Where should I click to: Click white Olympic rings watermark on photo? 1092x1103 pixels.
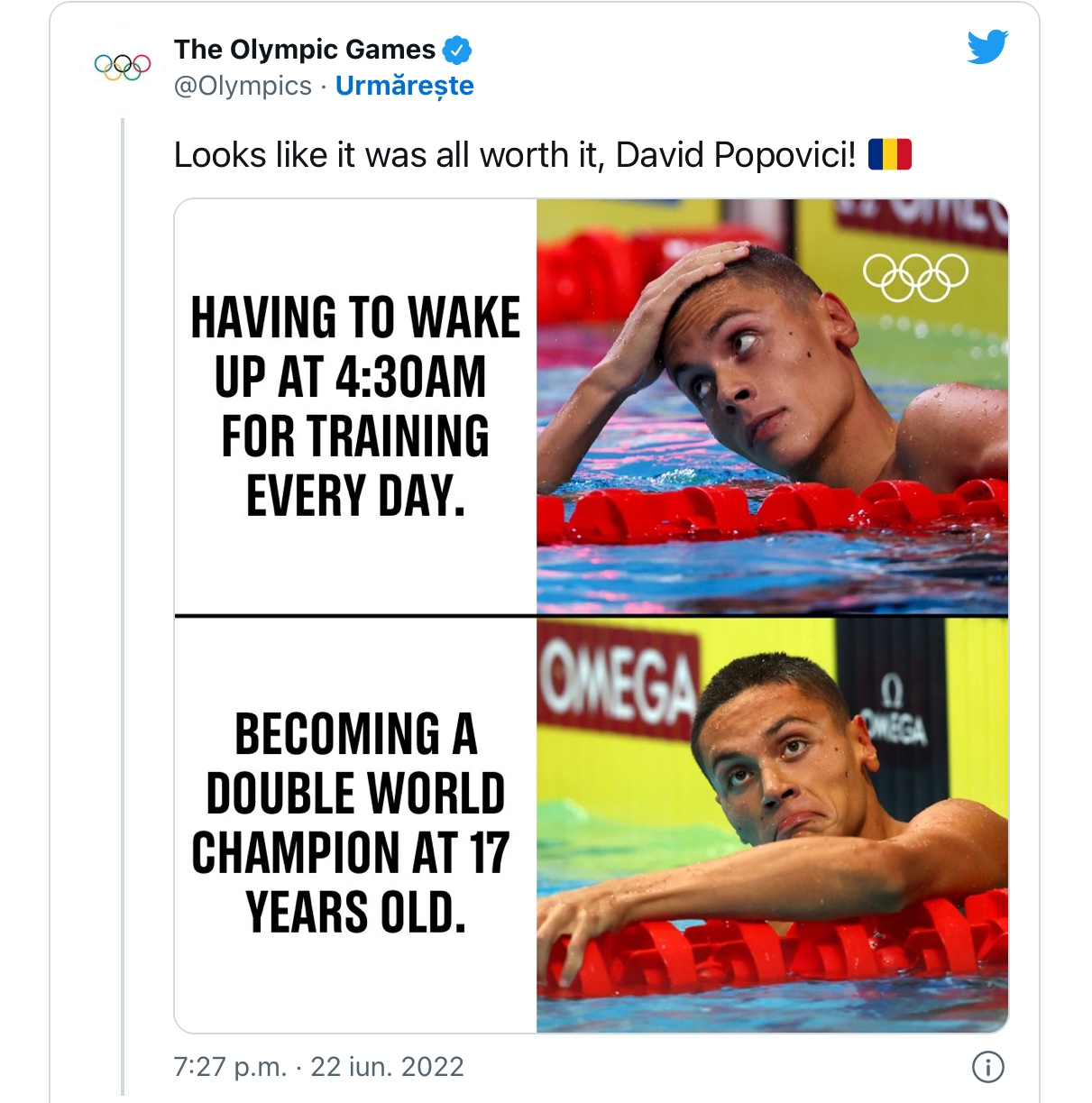[915, 277]
